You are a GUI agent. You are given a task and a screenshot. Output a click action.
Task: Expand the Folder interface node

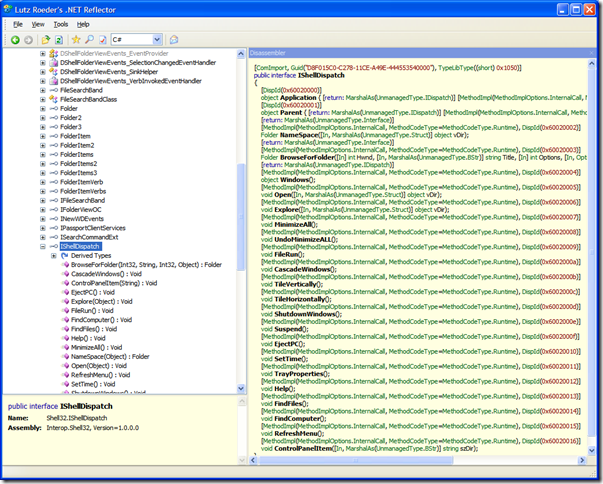(x=43, y=108)
